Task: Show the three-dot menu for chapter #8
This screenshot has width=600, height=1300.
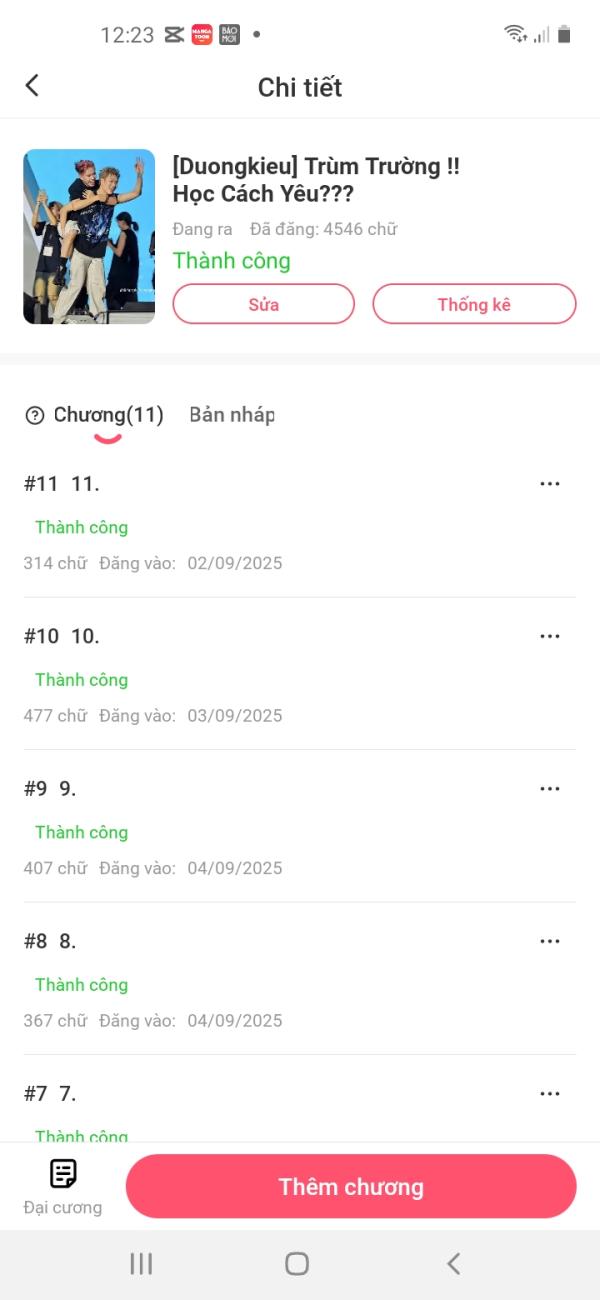Action: point(549,941)
